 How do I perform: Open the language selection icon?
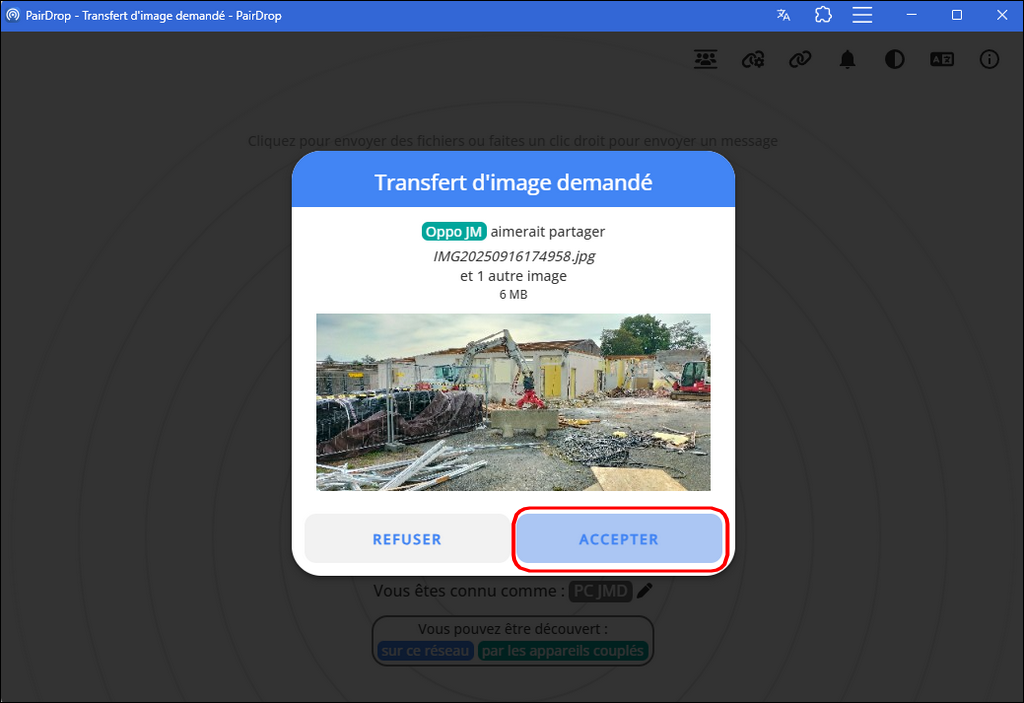(x=942, y=60)
